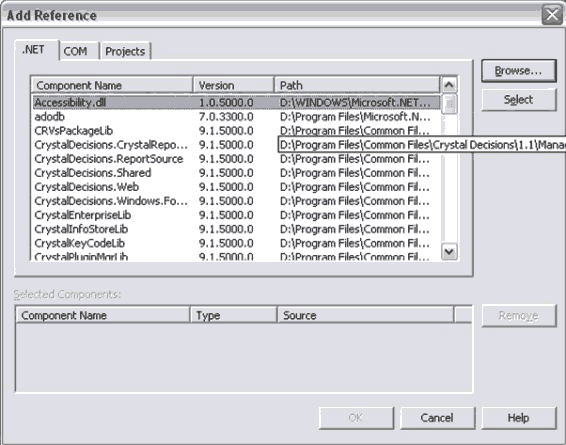Click the D:\Program Files\Microsoft.N... path of adodb
The width and height of the screenshot is (566, 445).
tap(355, 117)
